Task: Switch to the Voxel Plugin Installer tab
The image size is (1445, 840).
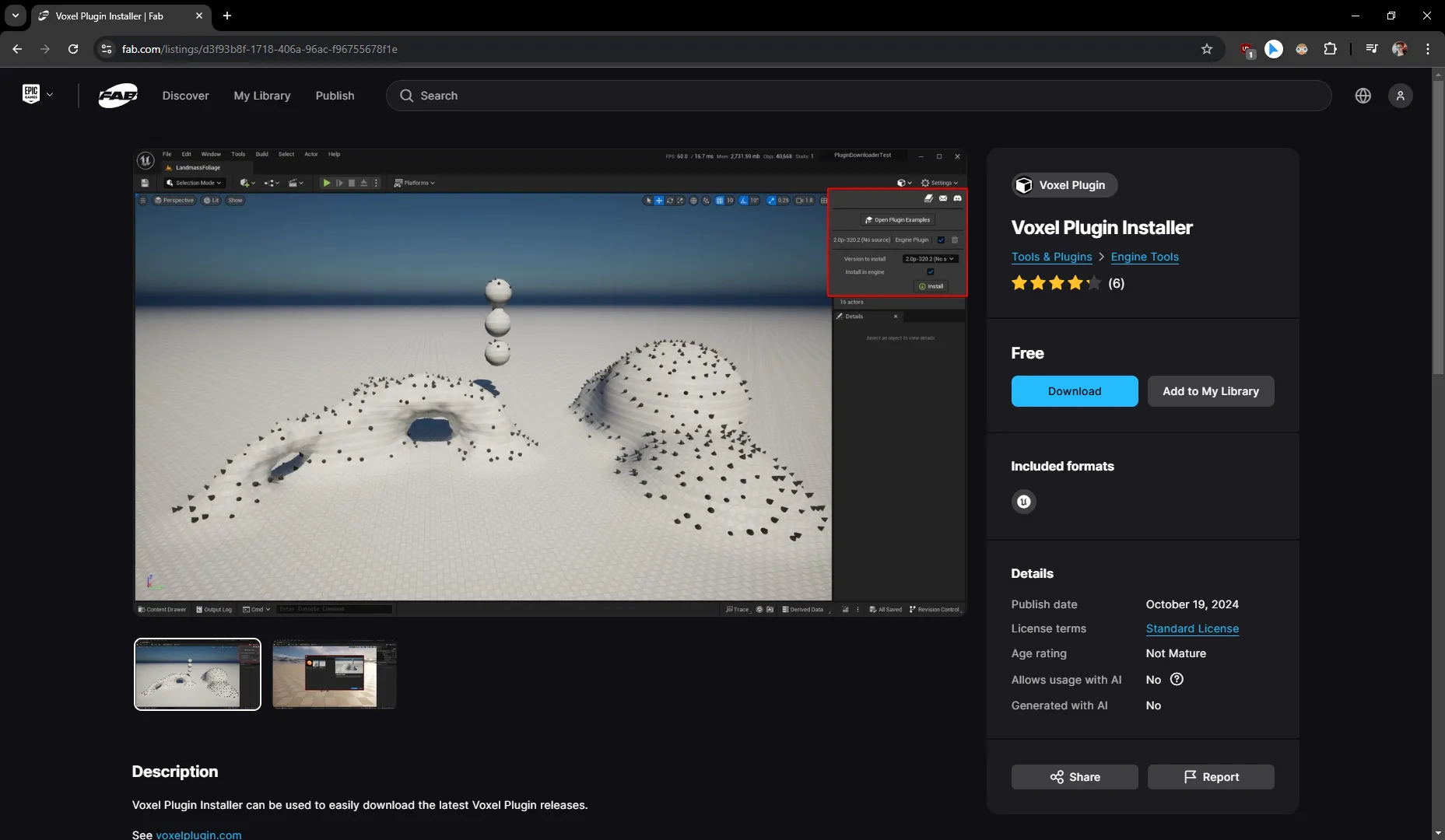Action: (x=109, y=16)
